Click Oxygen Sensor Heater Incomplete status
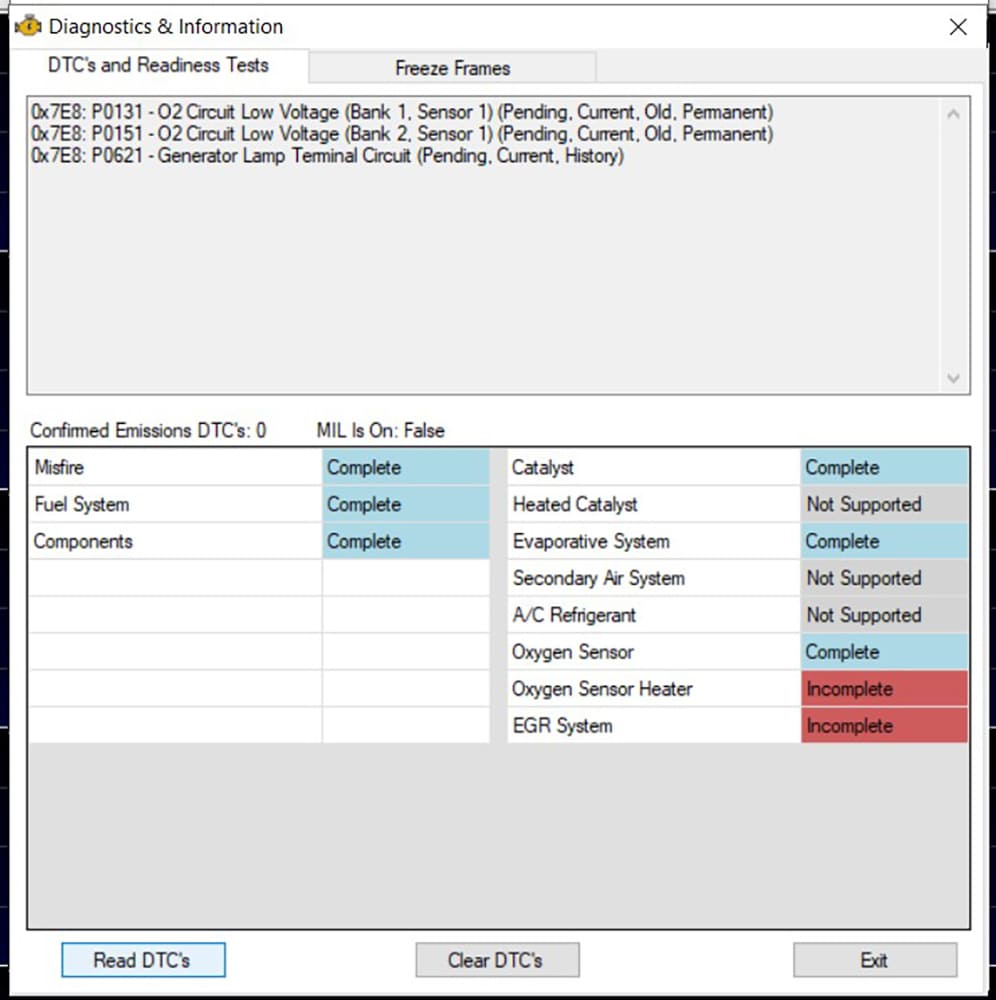This screenshot has height=1000, width=996. pos(883,689)
